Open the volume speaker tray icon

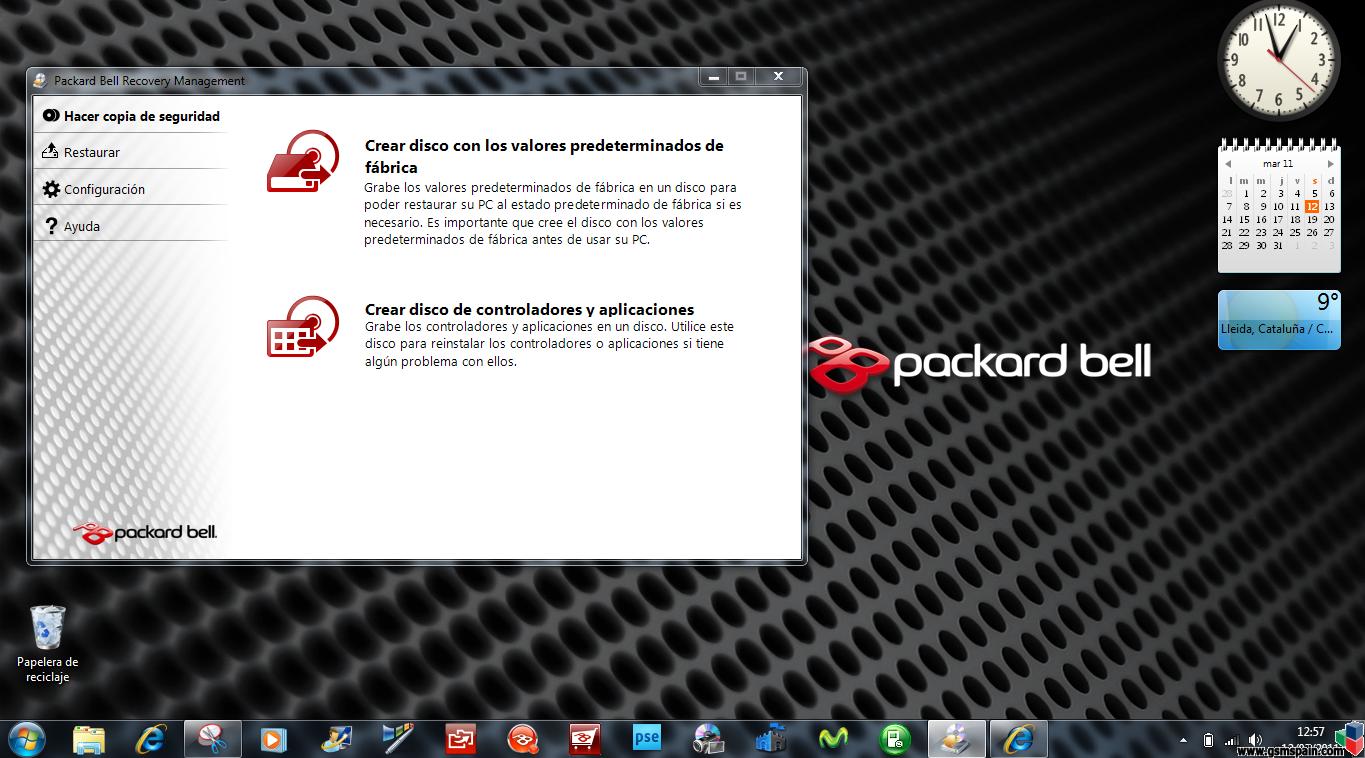tap(1255, 741)
